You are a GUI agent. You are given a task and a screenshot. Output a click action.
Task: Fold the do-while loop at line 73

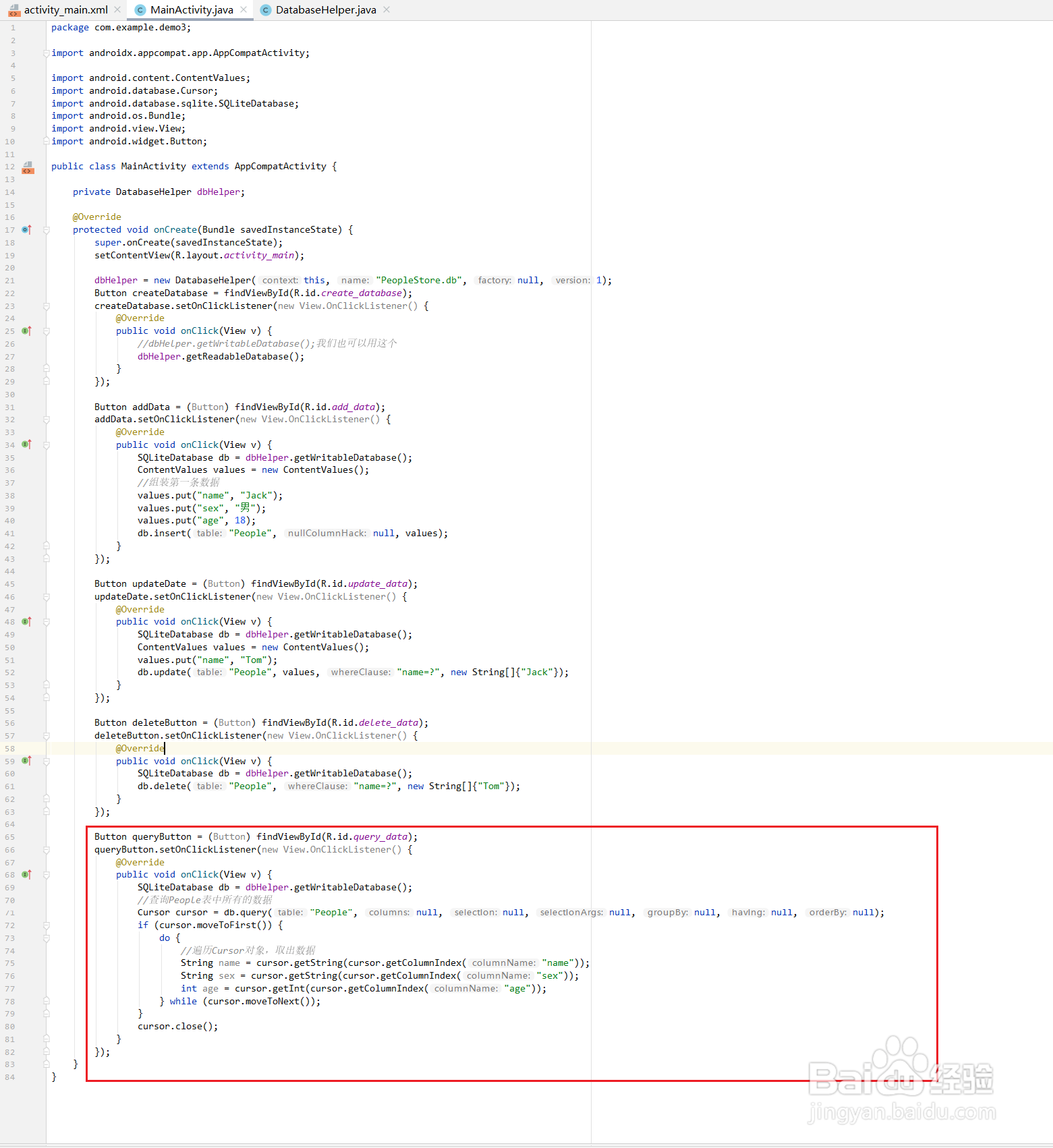click(47, 938)
